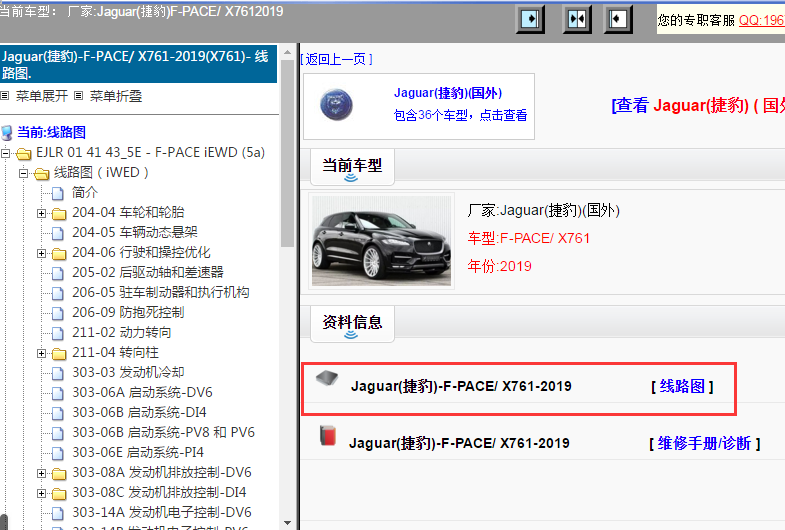The height and width of the screenshot is (530, 785).
Task: Click the 年份:2019 red text
Action: [499, 266]
